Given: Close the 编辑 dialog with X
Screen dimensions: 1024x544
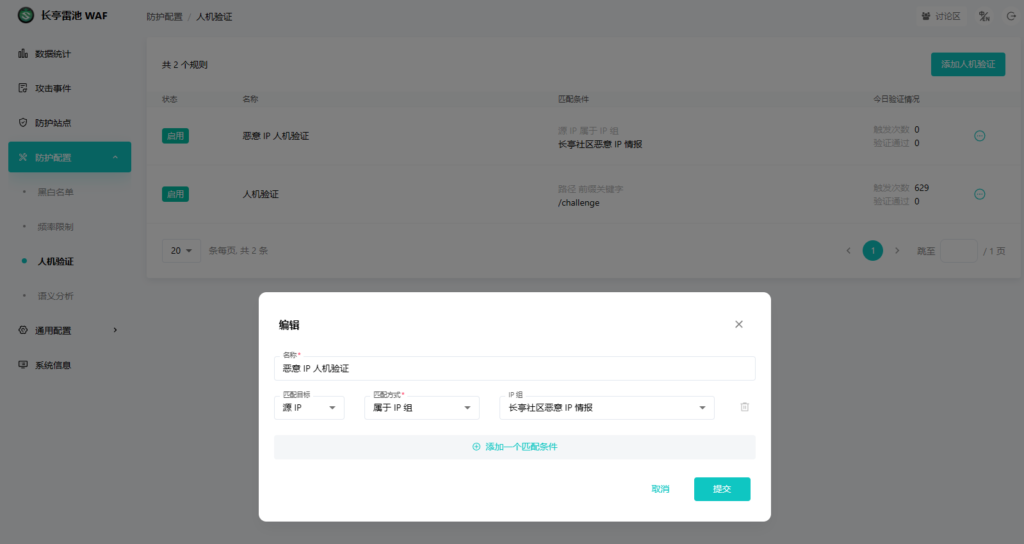Looking at the screenshot, I should point(739,325).
